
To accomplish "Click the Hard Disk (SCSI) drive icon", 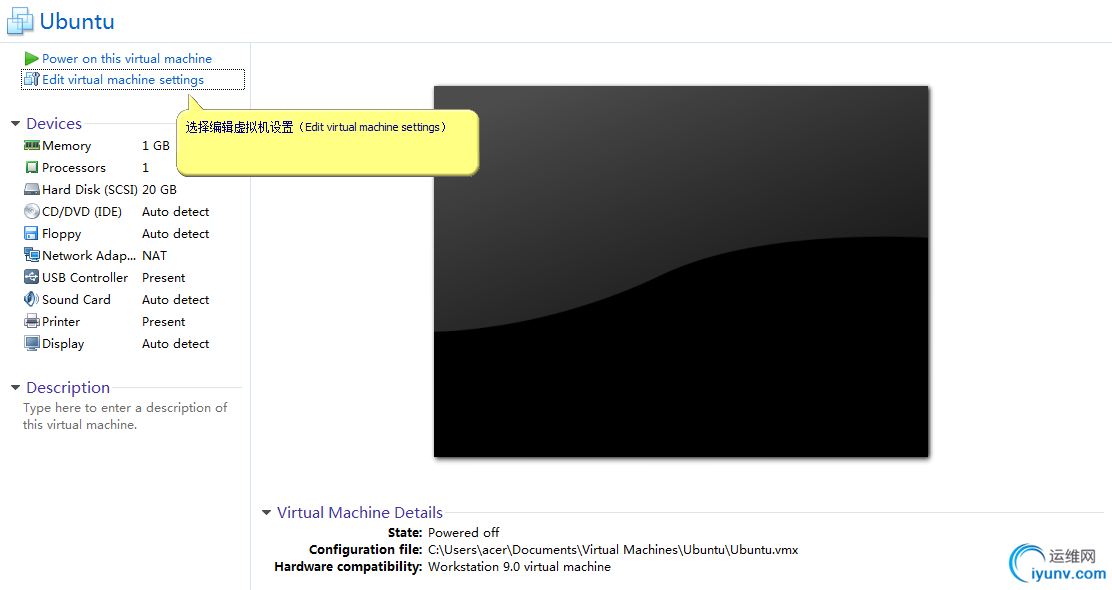I will (x=32, y=189).
